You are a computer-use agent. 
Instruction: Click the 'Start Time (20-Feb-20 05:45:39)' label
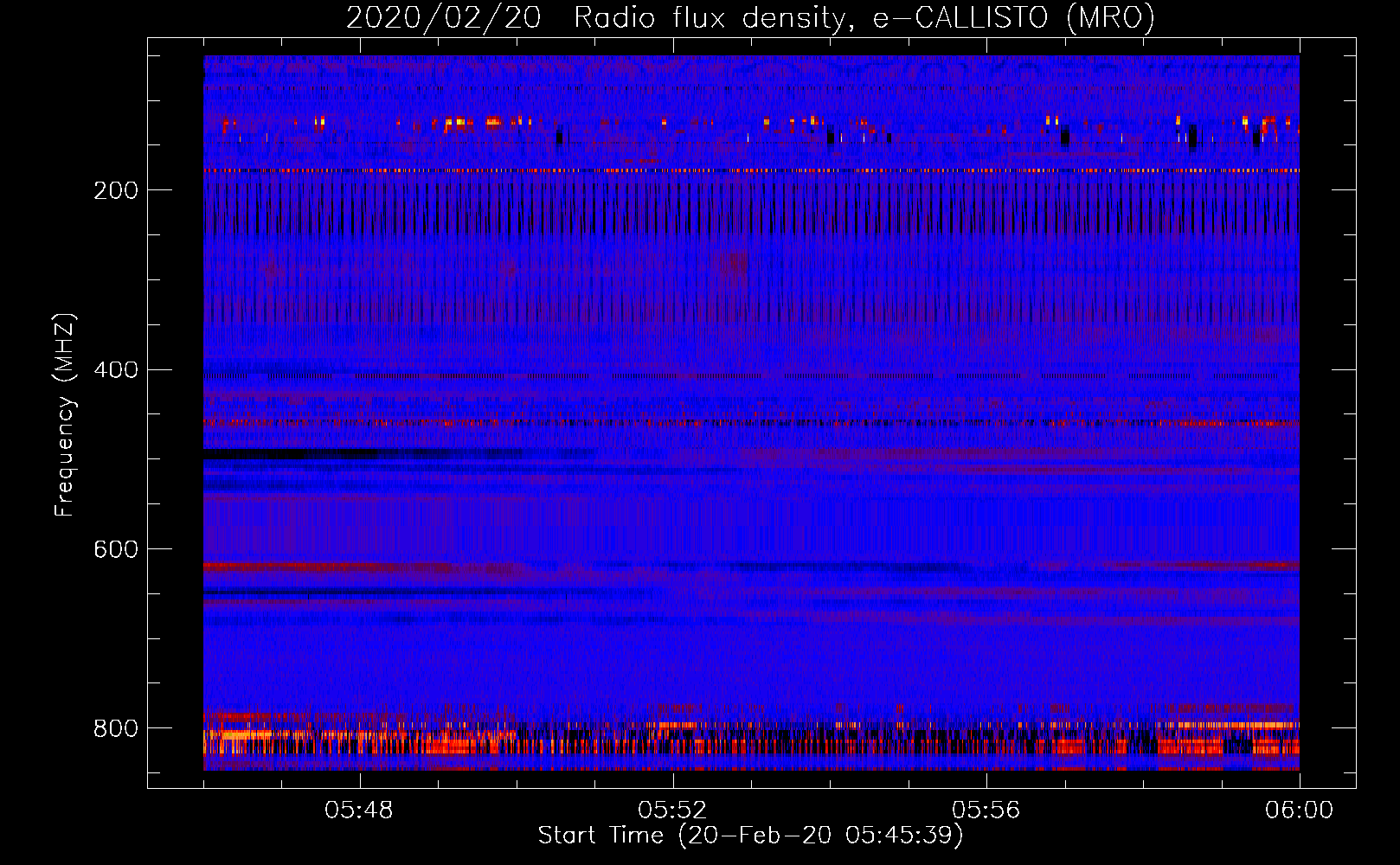click(751, 836)
